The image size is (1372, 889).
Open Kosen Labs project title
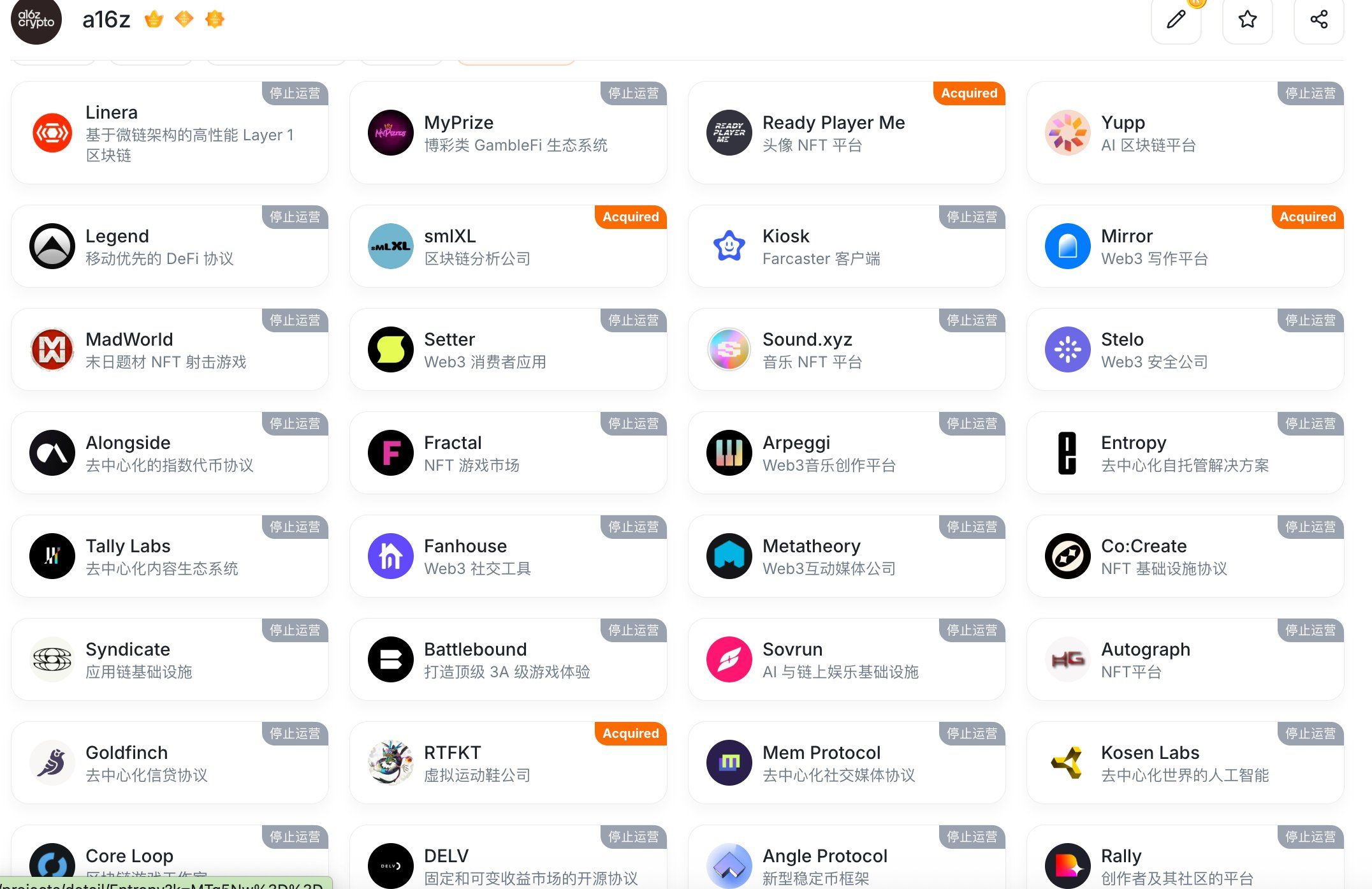1150,753
